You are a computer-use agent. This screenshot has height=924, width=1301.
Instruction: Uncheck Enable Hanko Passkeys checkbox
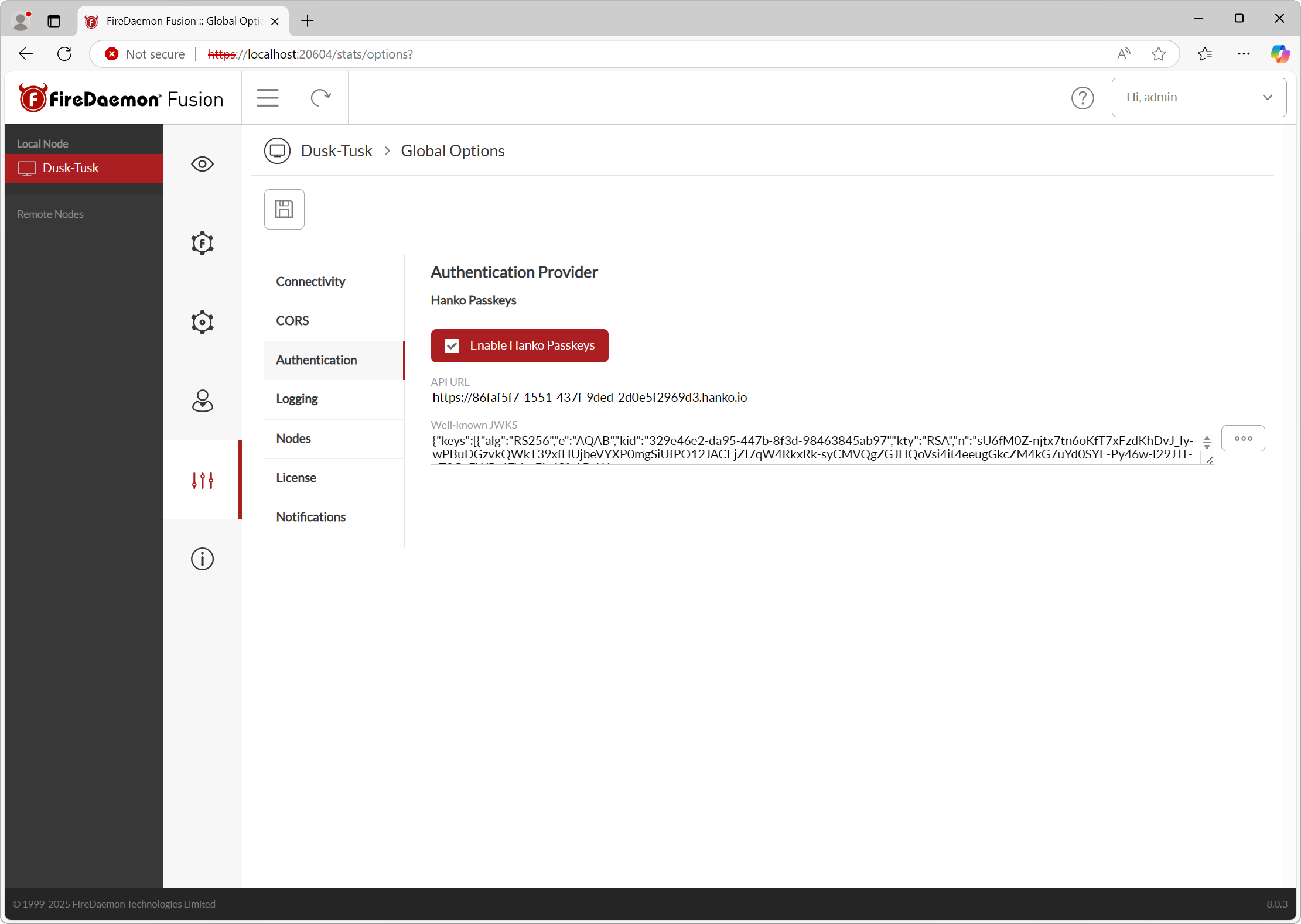[x=452, y=346]
